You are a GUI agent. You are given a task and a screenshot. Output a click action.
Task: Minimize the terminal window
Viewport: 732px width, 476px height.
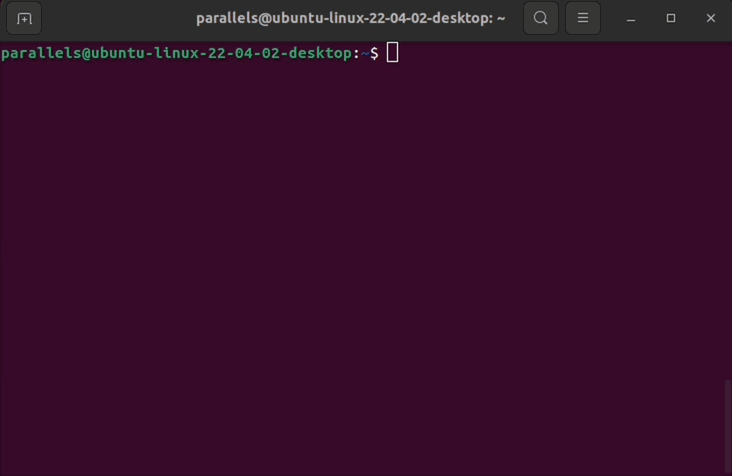(x=631, y=18)
